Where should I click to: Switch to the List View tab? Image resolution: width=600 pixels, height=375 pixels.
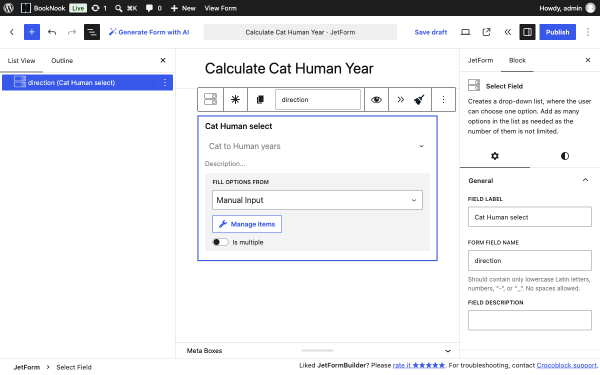tap(21, 60)
